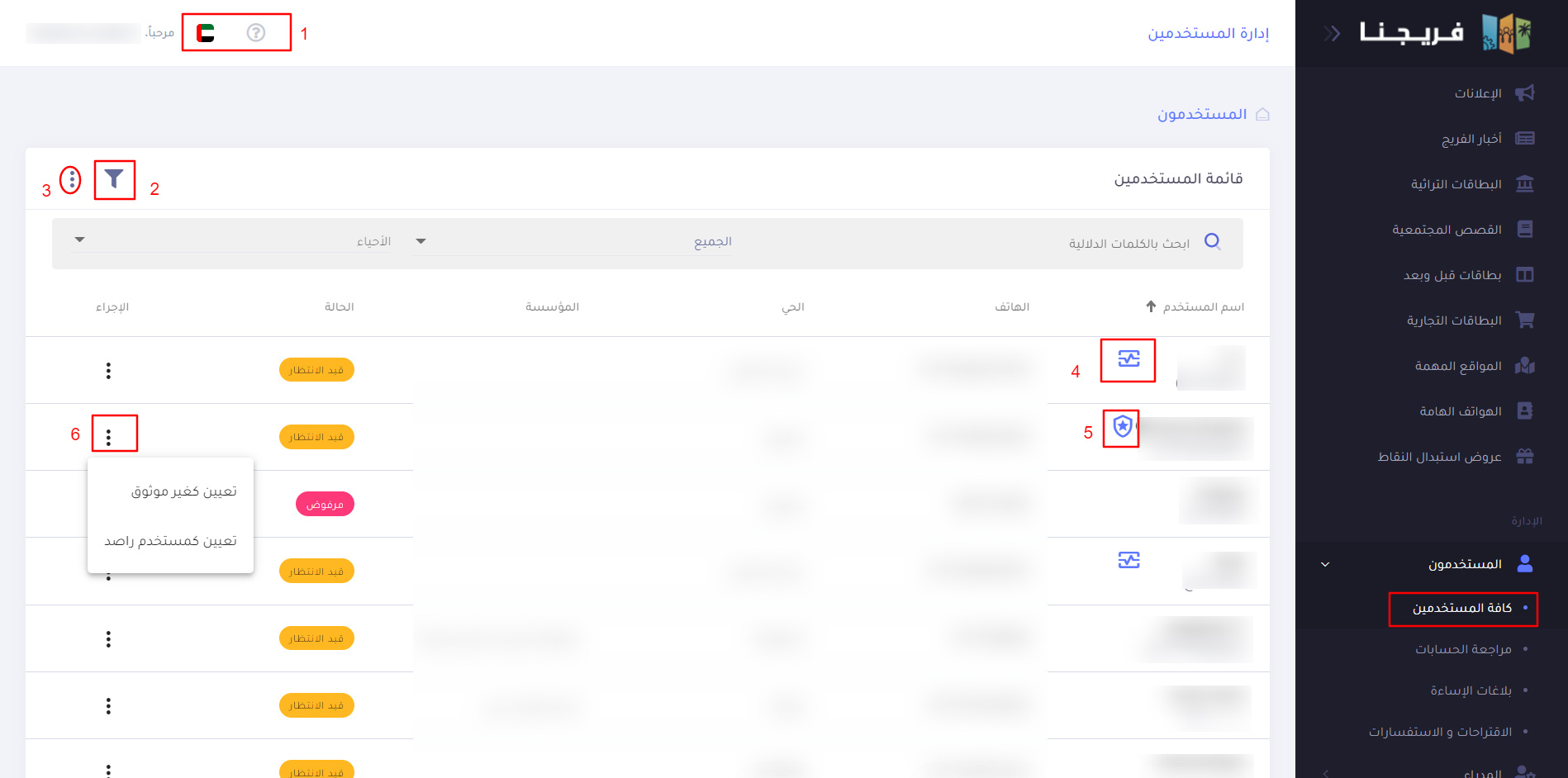Viewport: 1568px width, 778px height.
Task: Click the keyword search input field
Action: [x=1074, y=243]
